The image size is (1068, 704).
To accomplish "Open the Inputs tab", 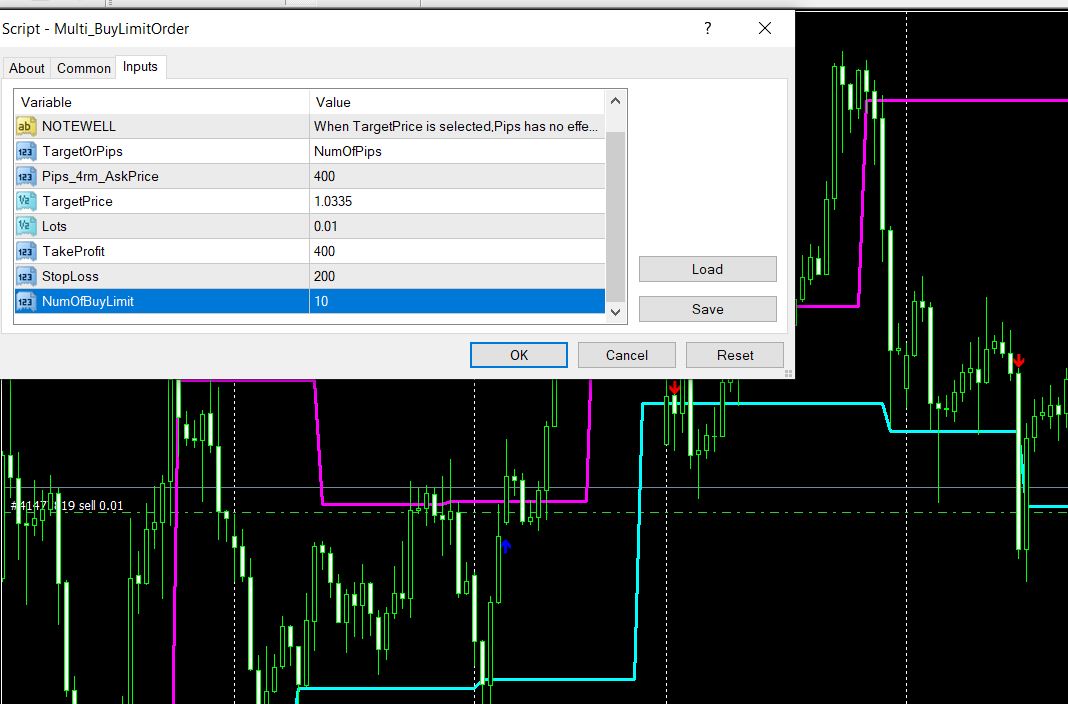I will [140, 67].
